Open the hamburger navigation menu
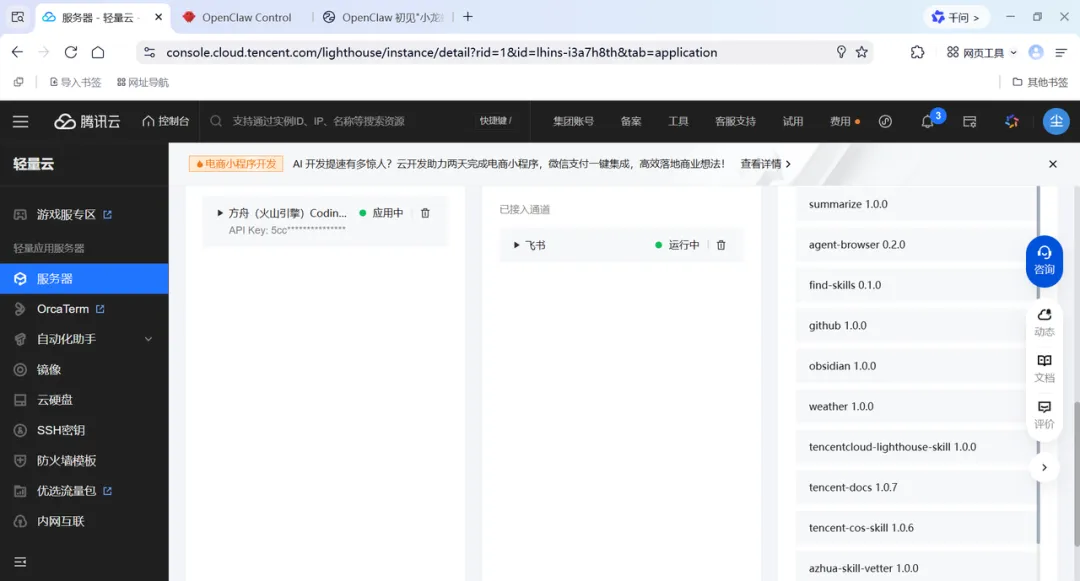The height and width of the screenshot is (581, 1080). [21, 121]
